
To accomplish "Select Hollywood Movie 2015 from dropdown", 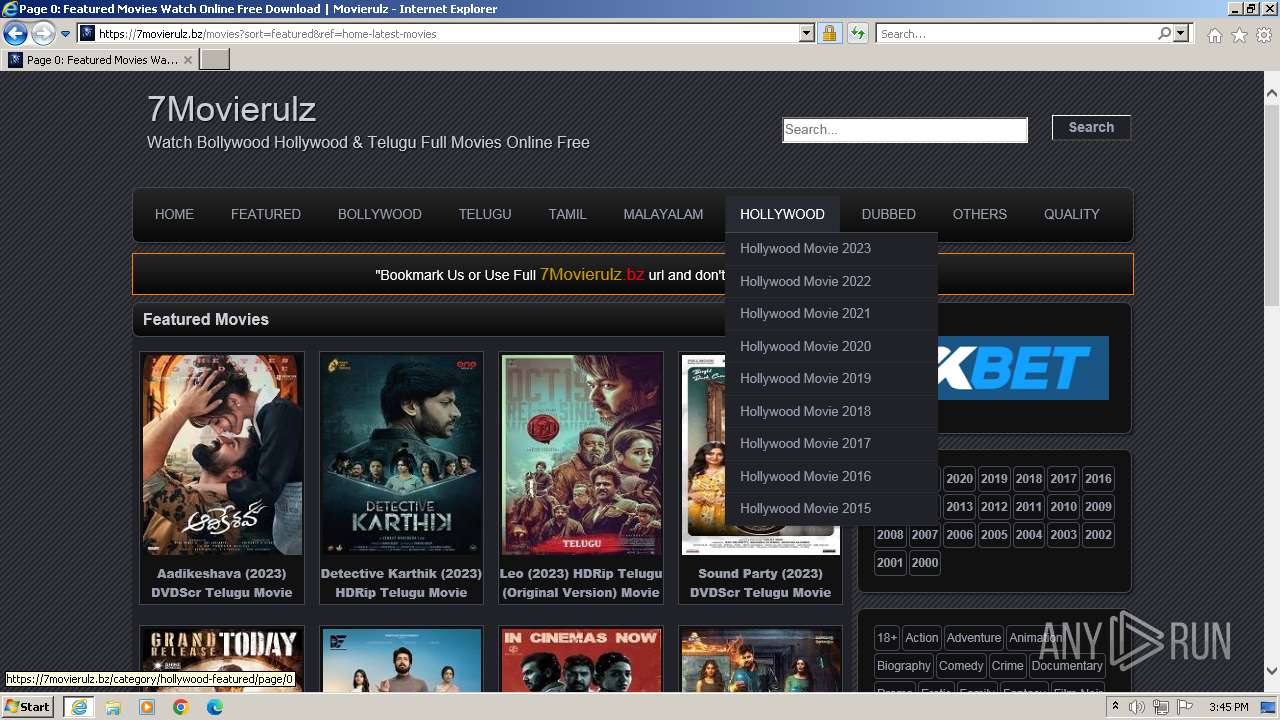I will click(831, 508).
